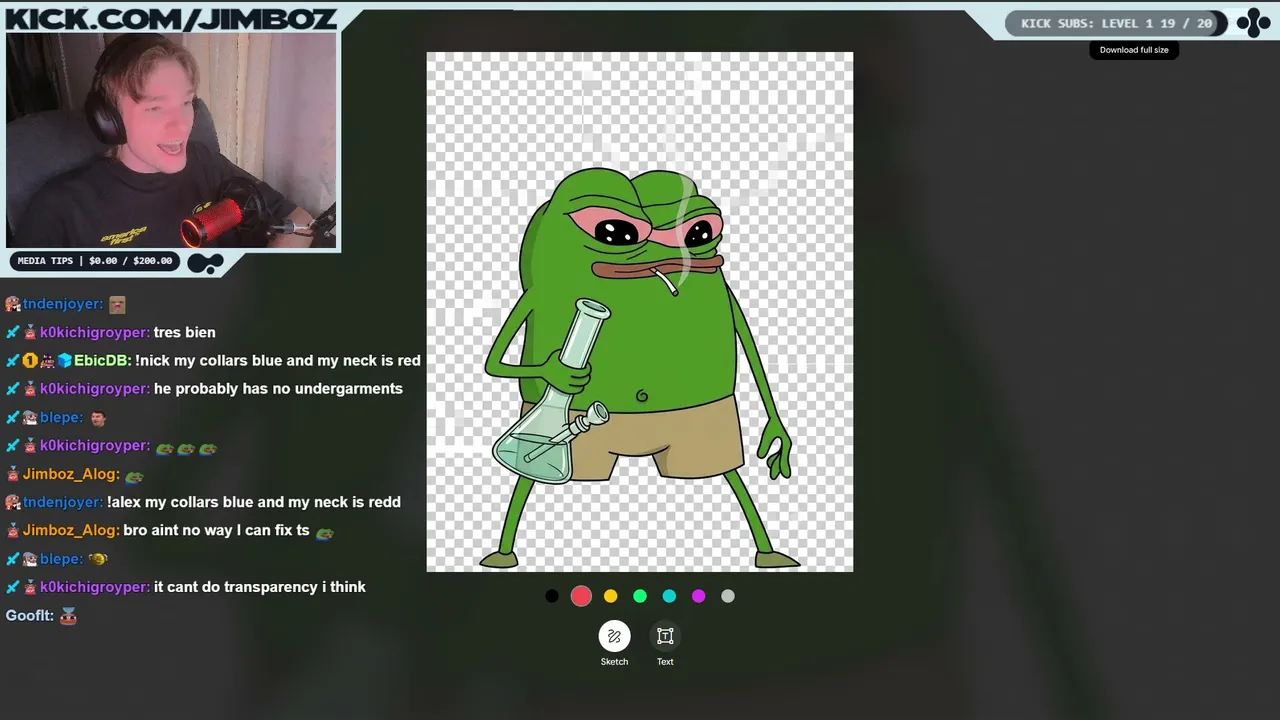Click the "KICK SUBS: LEVEL 1" counter

pos(1116,23)
